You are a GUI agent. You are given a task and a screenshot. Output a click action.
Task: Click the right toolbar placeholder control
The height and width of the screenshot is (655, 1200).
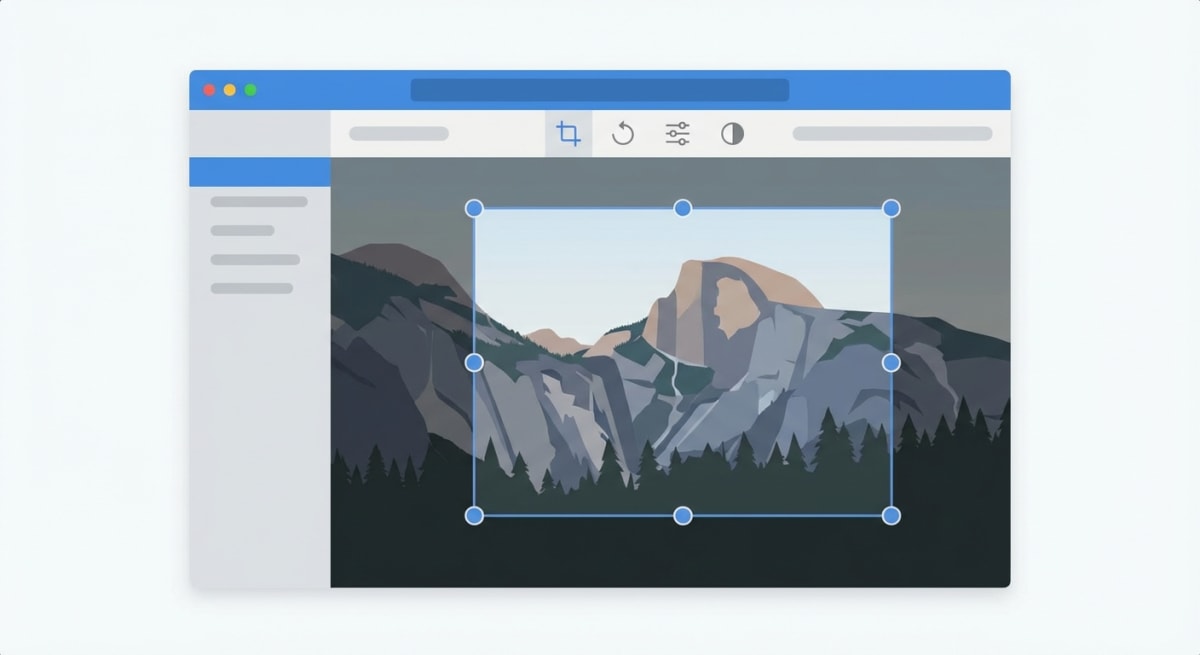tap(892, 133)
